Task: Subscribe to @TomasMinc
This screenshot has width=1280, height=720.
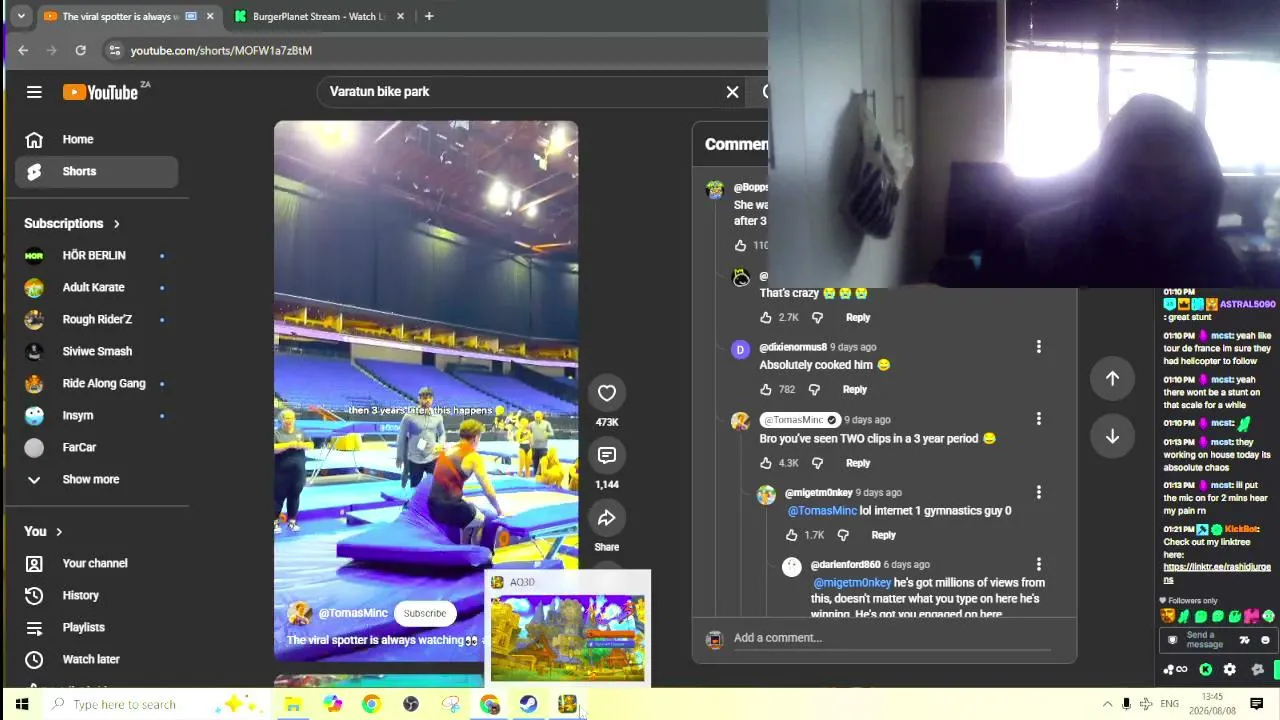Action: point(425,613)
